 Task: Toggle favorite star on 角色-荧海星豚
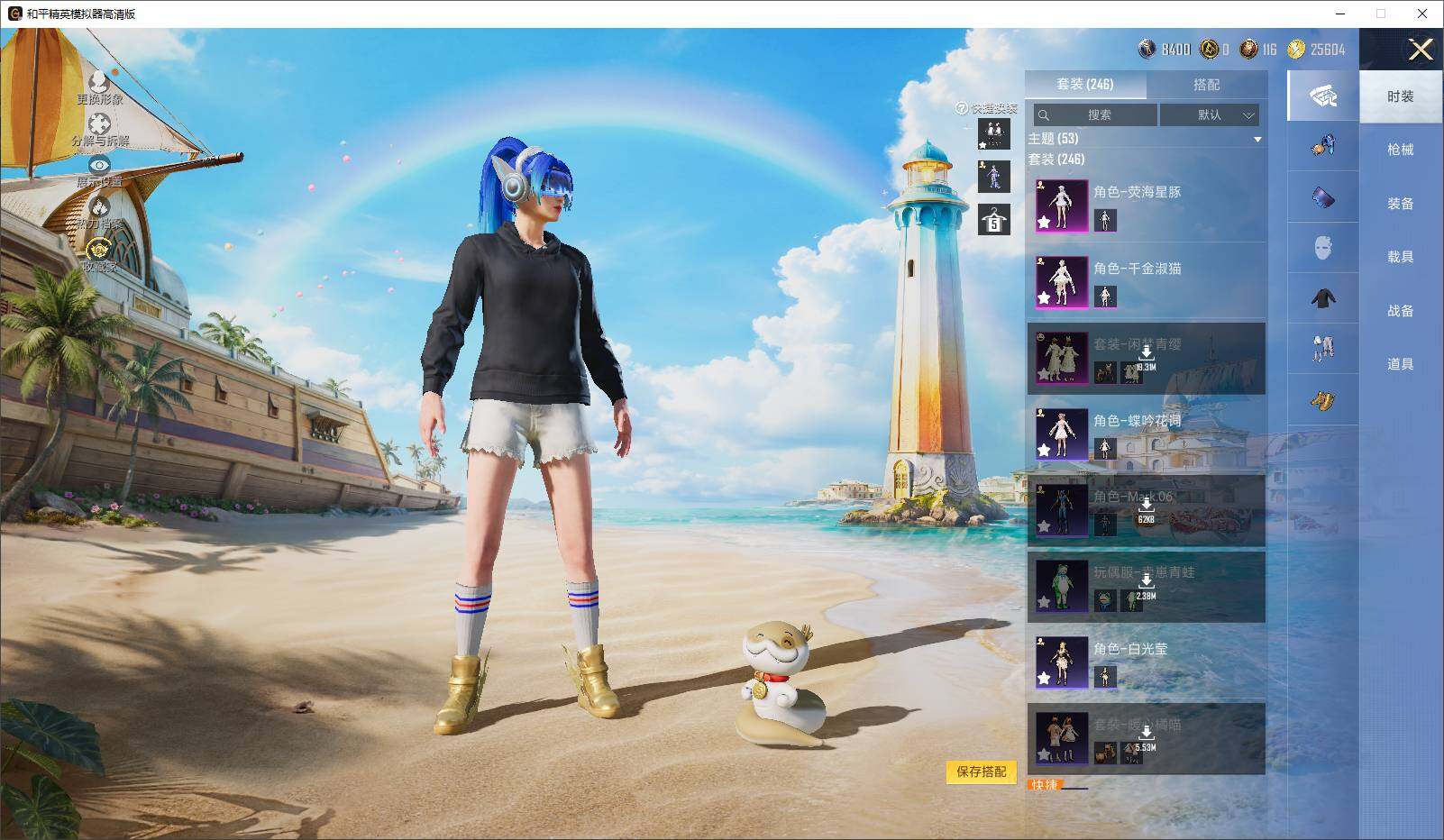[1044, 222]
